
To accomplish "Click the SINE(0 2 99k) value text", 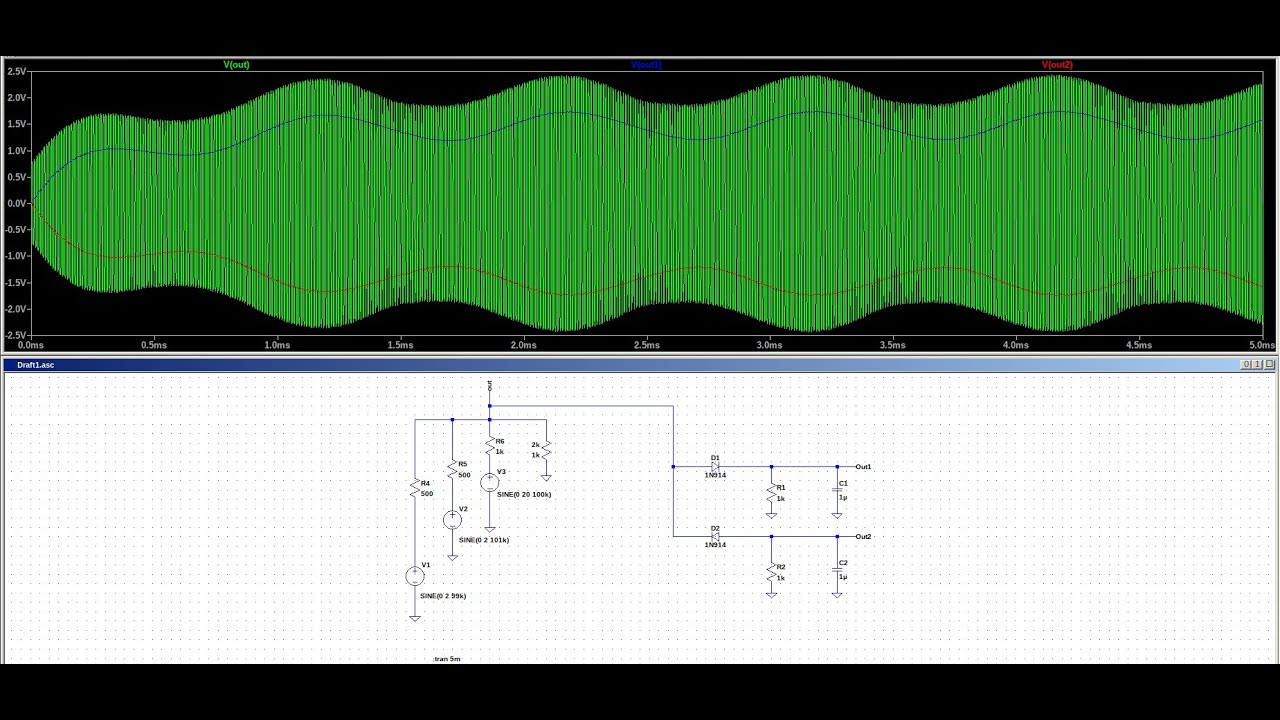I will click(443, 596).
